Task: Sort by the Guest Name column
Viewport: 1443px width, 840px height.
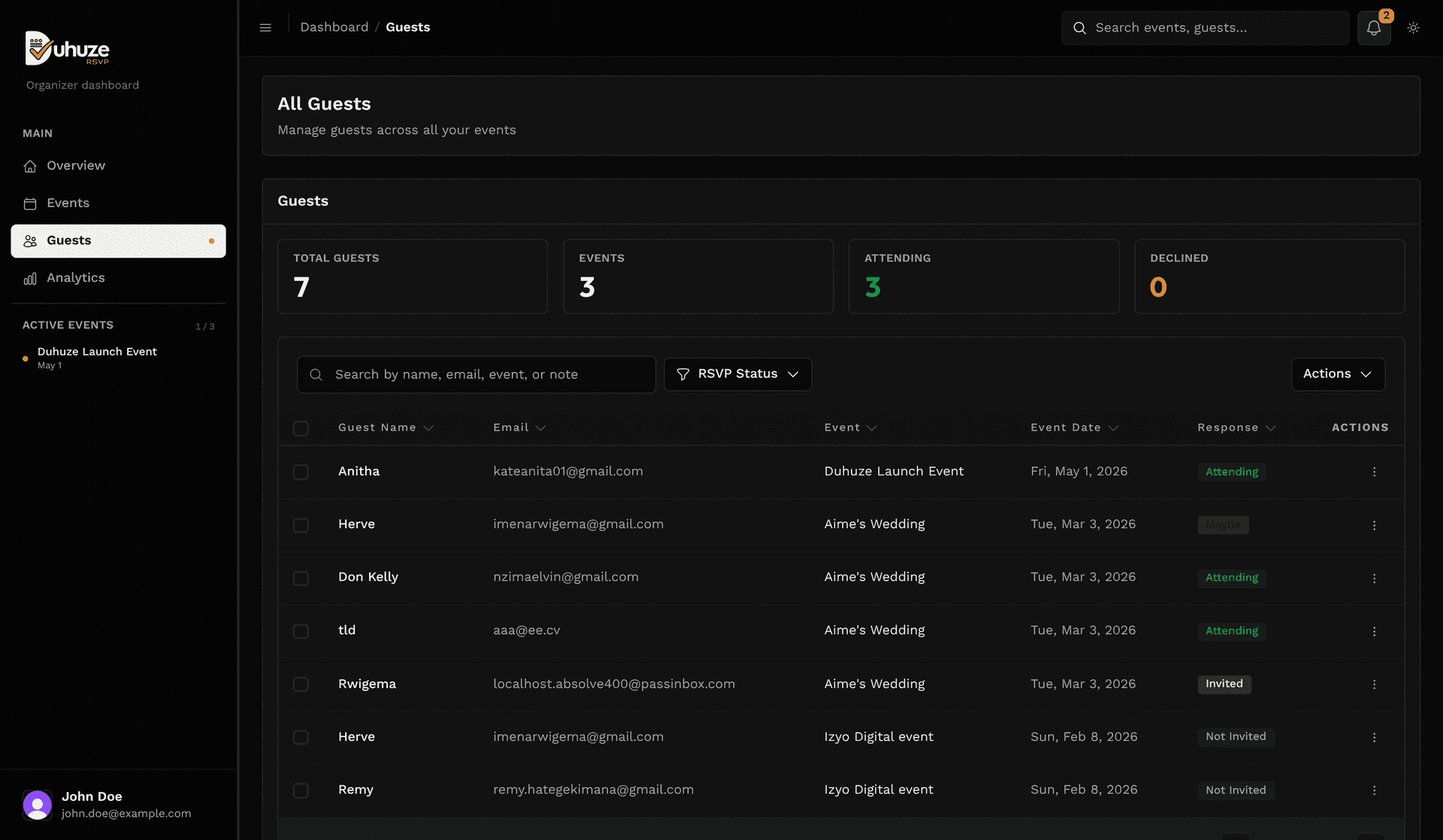Action: click(x=386, y=428)
